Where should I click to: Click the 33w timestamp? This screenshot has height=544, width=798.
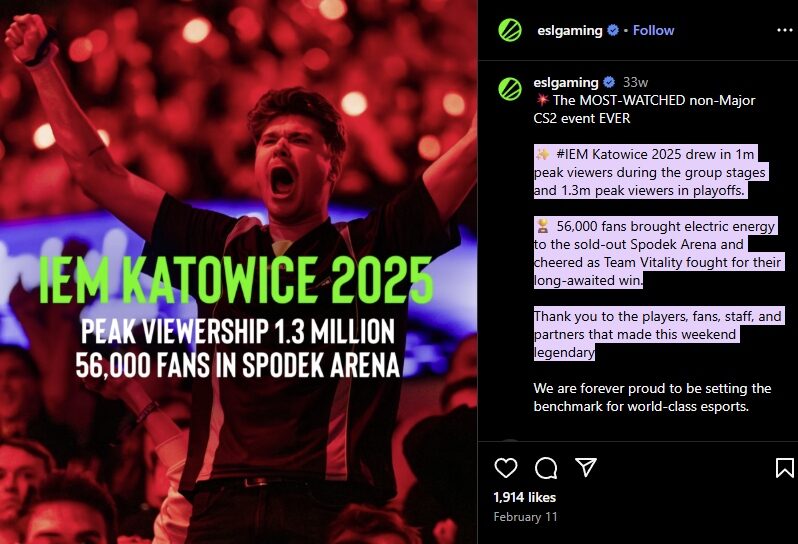pos(635,82)
